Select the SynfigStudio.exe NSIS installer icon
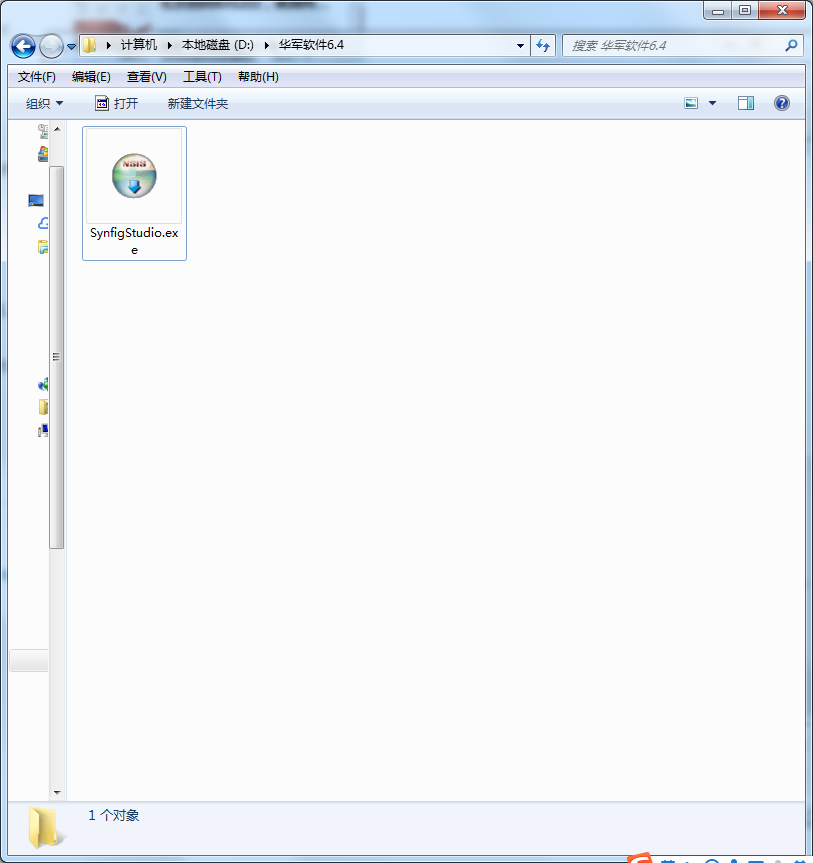Image resolution: width=813 pixels, height=863 pixels. [x=134, y=176]
